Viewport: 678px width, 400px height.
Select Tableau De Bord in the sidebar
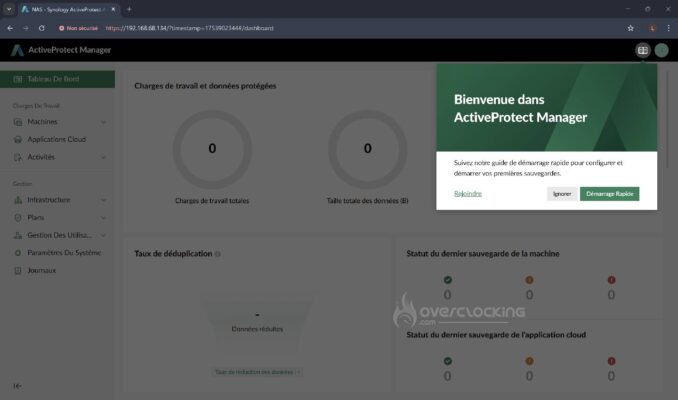[58, 79]
